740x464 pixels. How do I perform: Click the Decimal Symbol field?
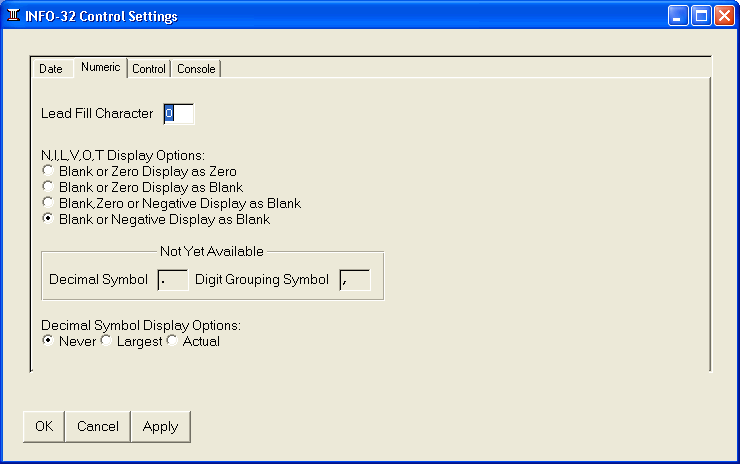click(173, 280)
